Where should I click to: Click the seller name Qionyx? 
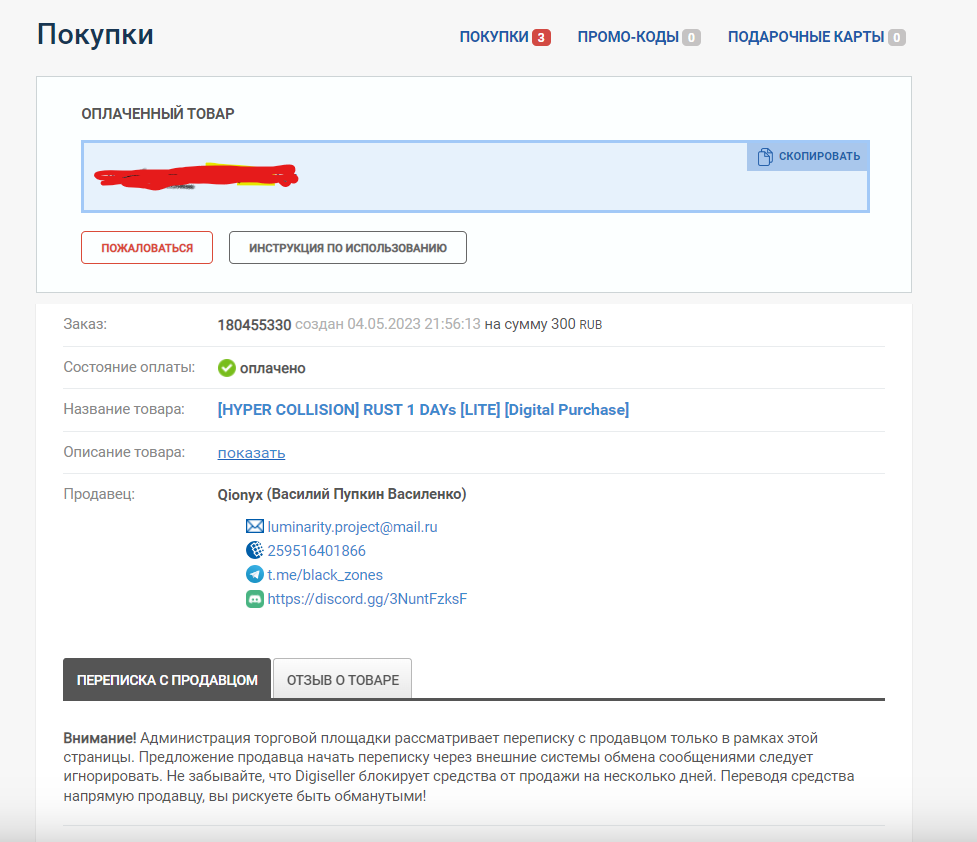[x=240, y=495]
